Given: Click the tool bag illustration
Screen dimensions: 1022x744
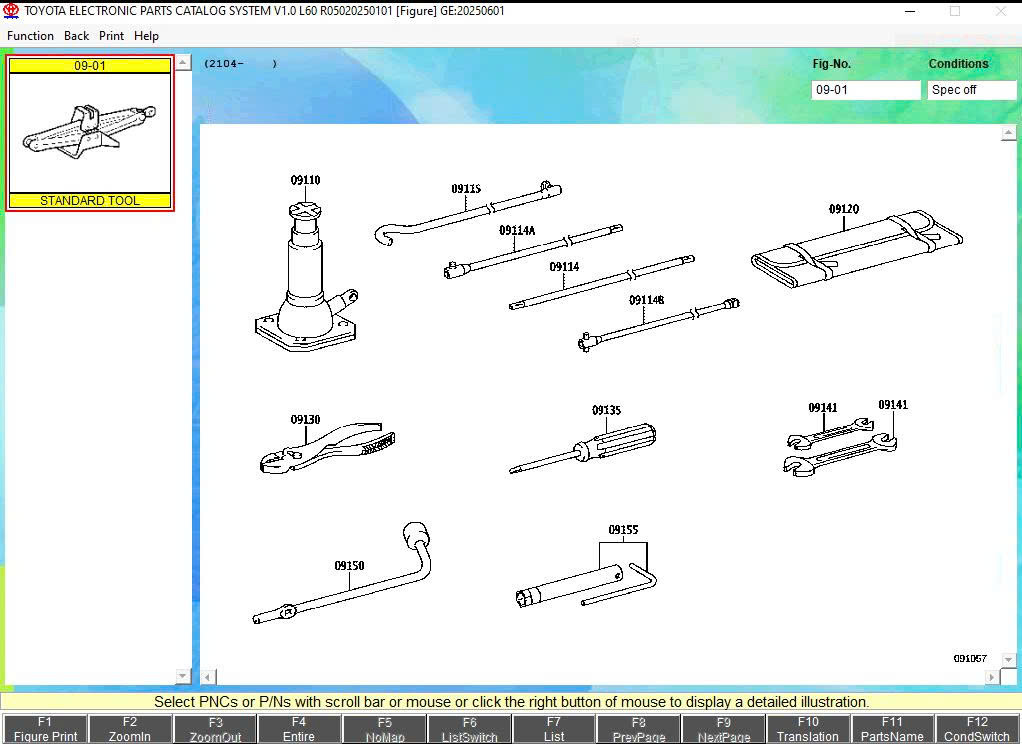Looking at the screenshot, I should (x=856, y=250).
